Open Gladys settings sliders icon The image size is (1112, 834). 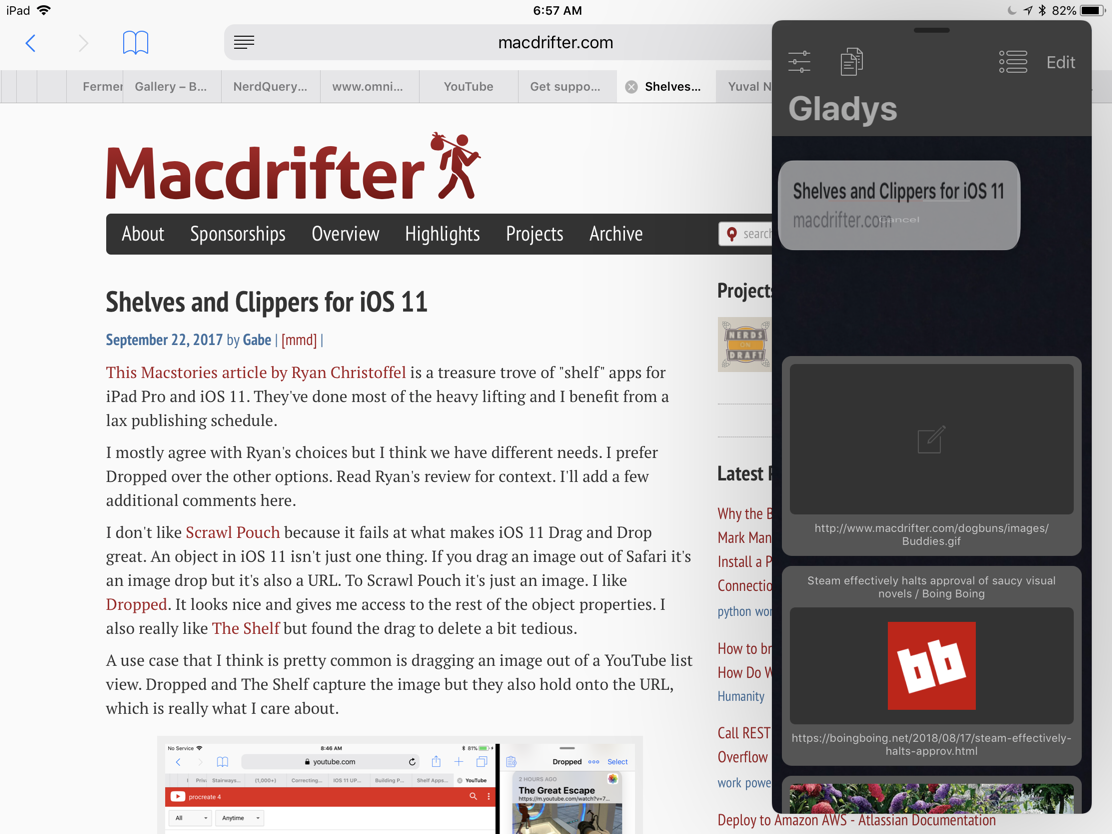click(799, 62)
